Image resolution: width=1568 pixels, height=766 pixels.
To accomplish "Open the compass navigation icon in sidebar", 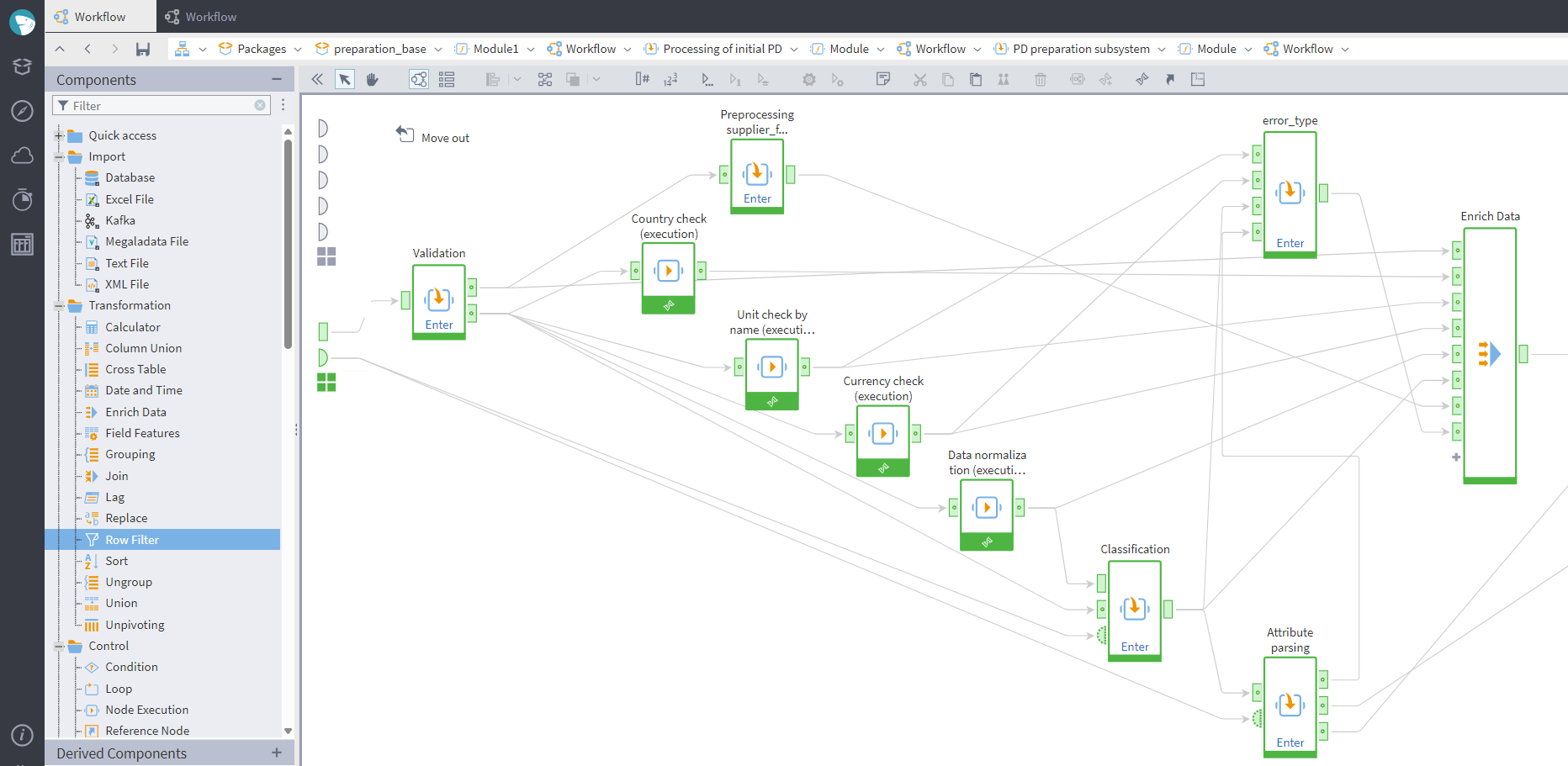I will 22,111.
